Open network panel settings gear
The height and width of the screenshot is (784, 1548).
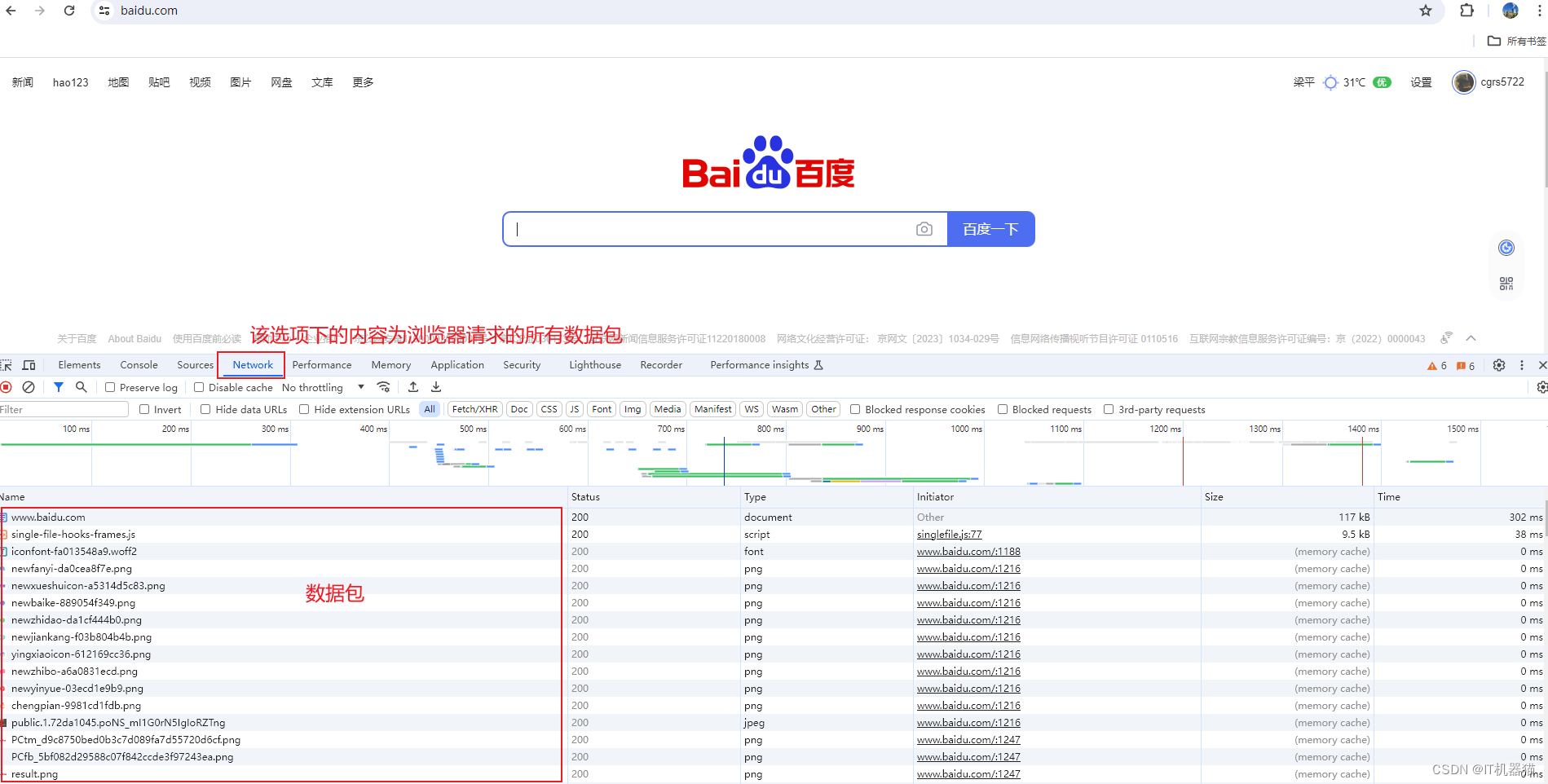pos(1541,387)
